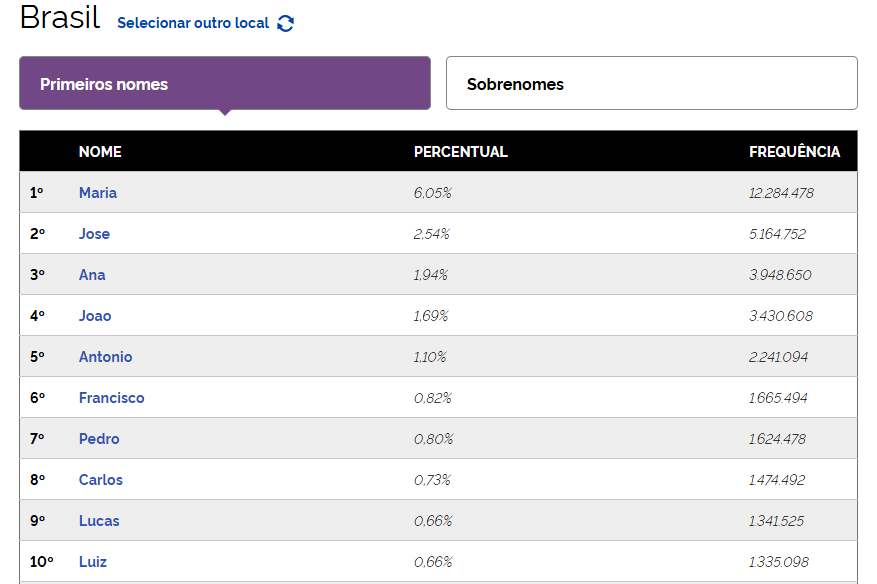The image size is (877, 584).
Task: Open Antonio name details
Action: pos(105,357)
